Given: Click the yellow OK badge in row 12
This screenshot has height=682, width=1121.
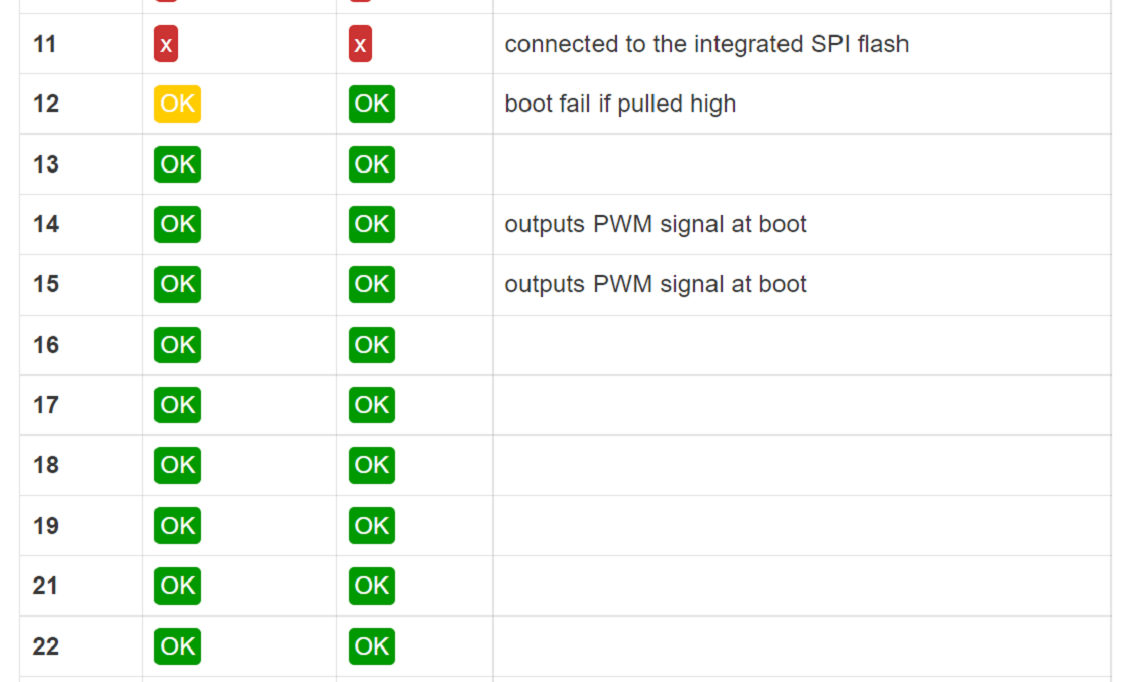Looking at the screenshot, I should pyautogui.click(x=177, y=104).
